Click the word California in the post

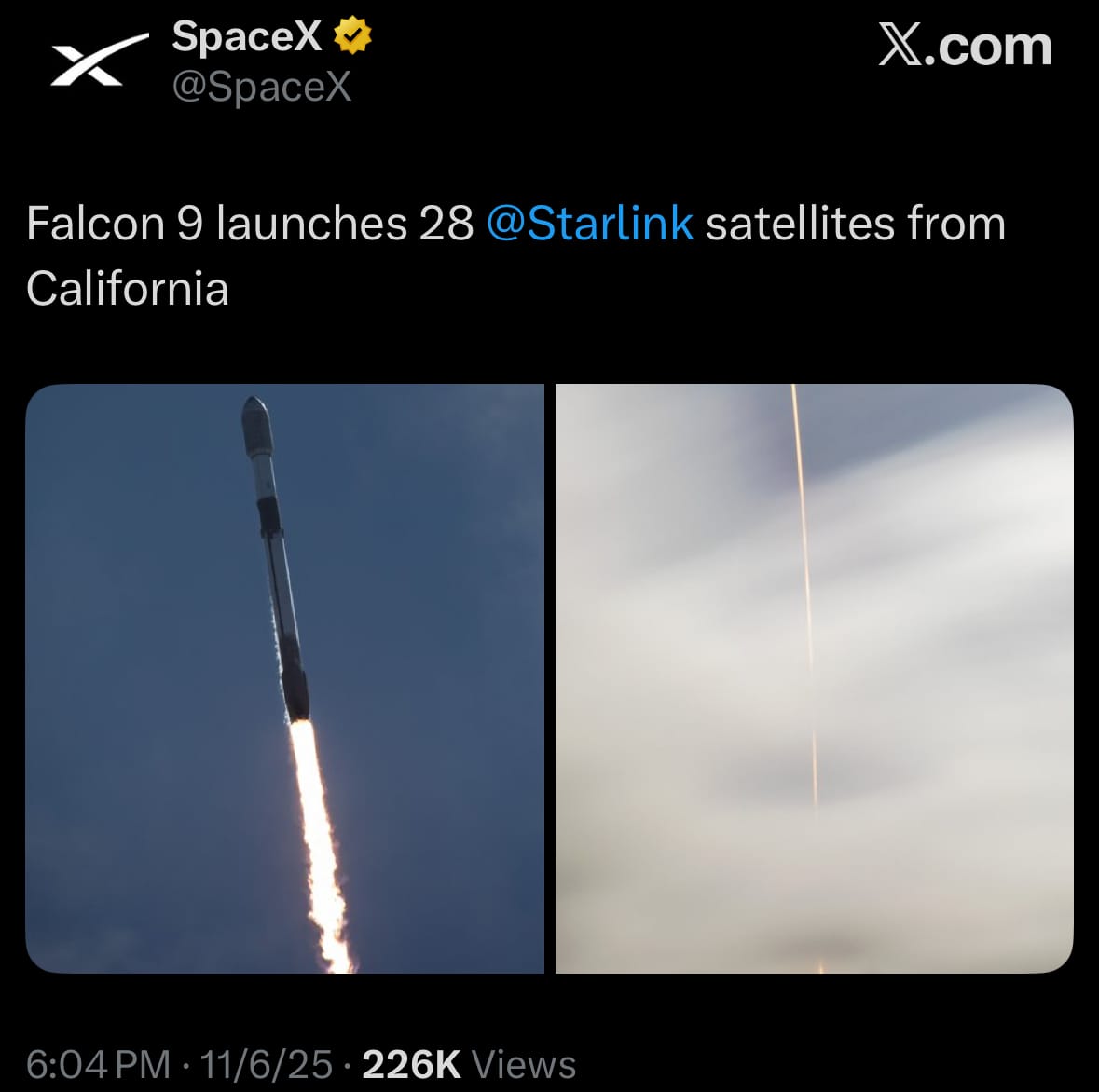pos(128,289)
